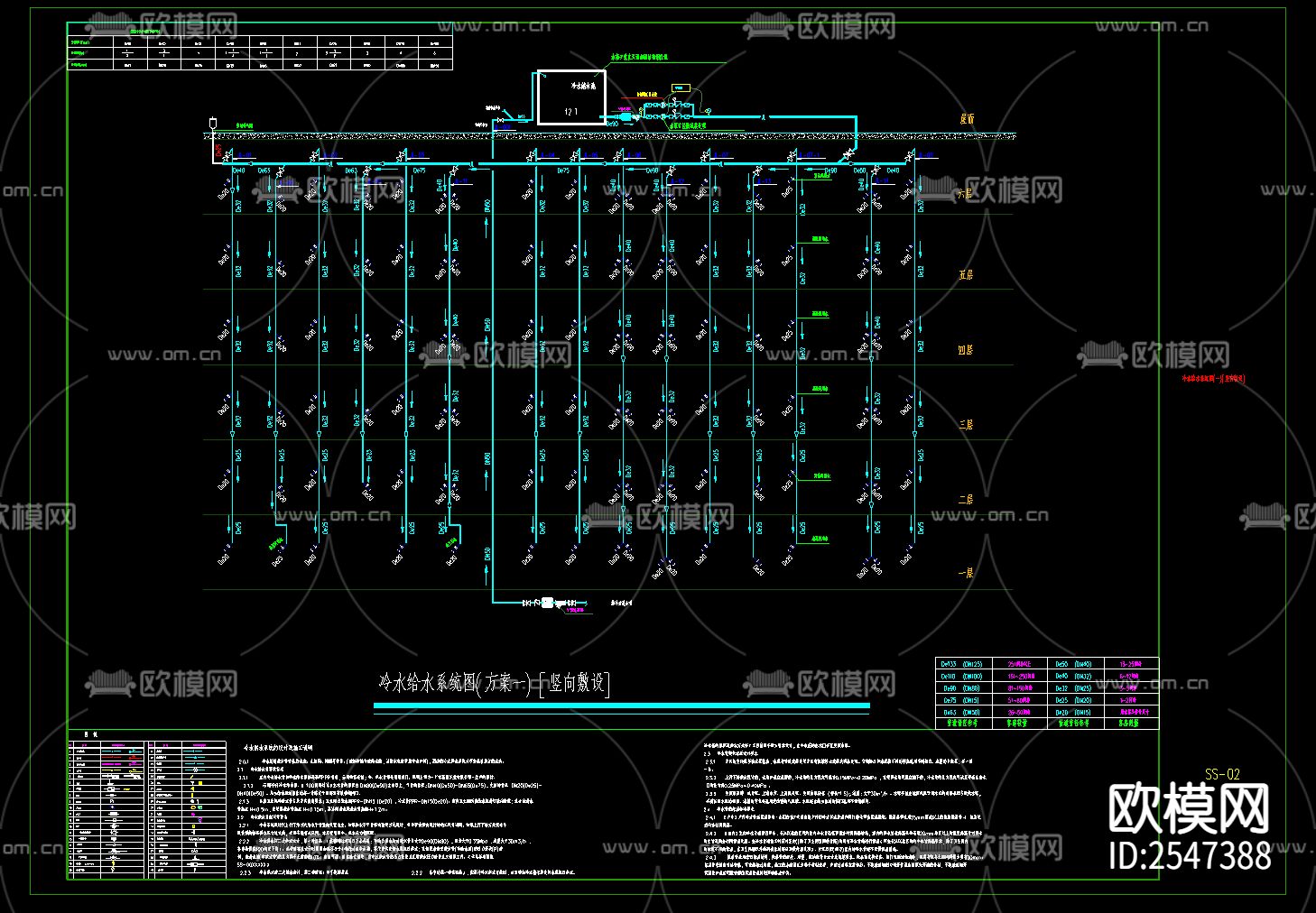The image size is (1316, 913).
Task: Click the DN50 main riser label near the bottom
Action: coord(487,554)
